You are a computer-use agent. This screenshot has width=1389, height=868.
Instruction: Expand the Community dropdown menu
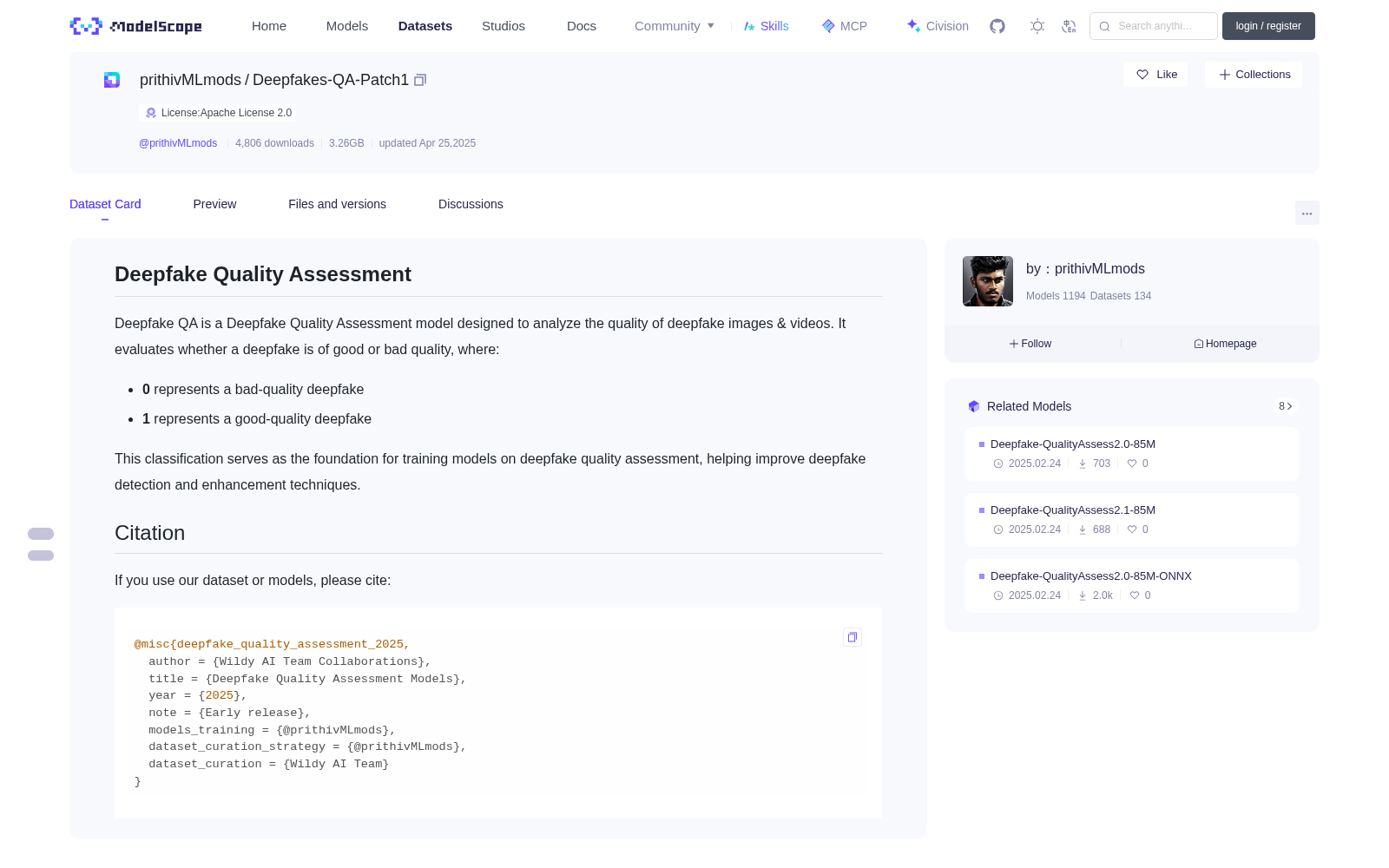click(675, 26)
